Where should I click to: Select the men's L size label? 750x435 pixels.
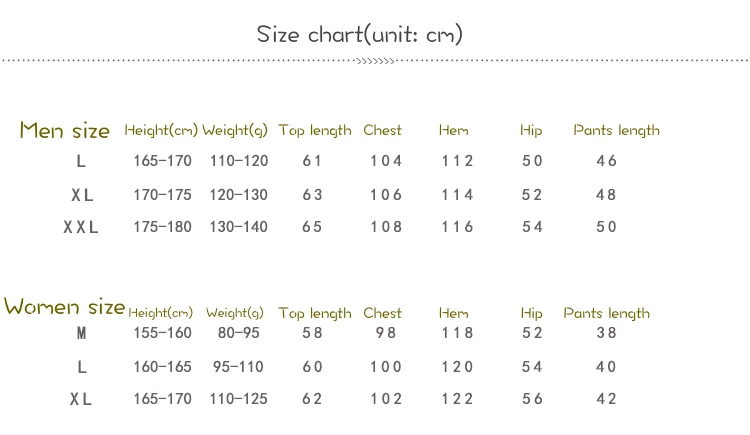[81, 161]
